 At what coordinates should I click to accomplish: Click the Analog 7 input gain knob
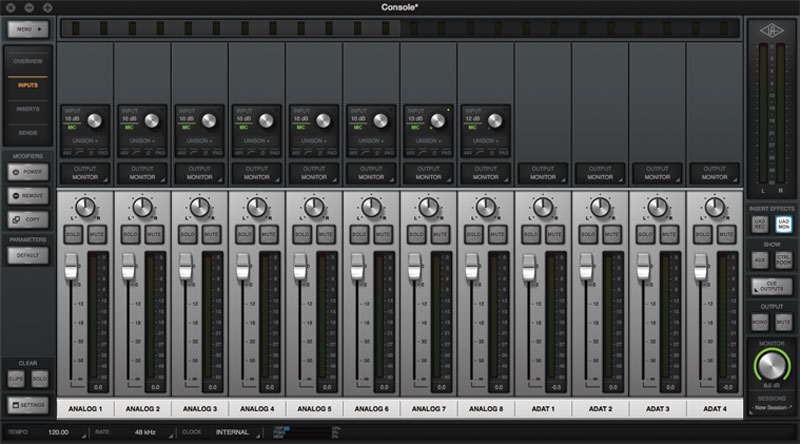click(x=438, y=121)
